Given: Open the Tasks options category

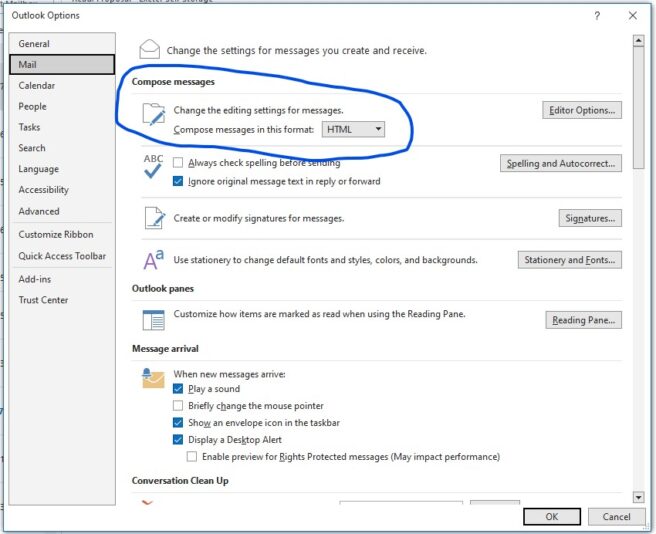Looking at the screenshot, I should coord(62,127).
